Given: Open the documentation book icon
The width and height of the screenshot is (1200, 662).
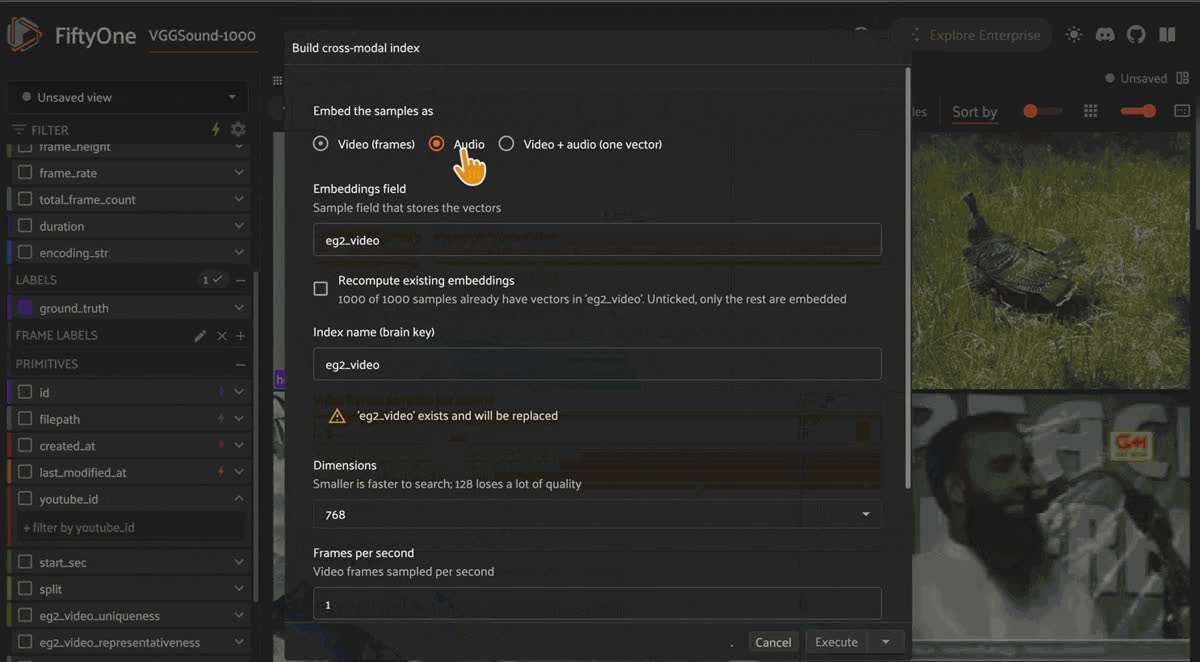Looking at the screenshot, I should coord(1167,35).
